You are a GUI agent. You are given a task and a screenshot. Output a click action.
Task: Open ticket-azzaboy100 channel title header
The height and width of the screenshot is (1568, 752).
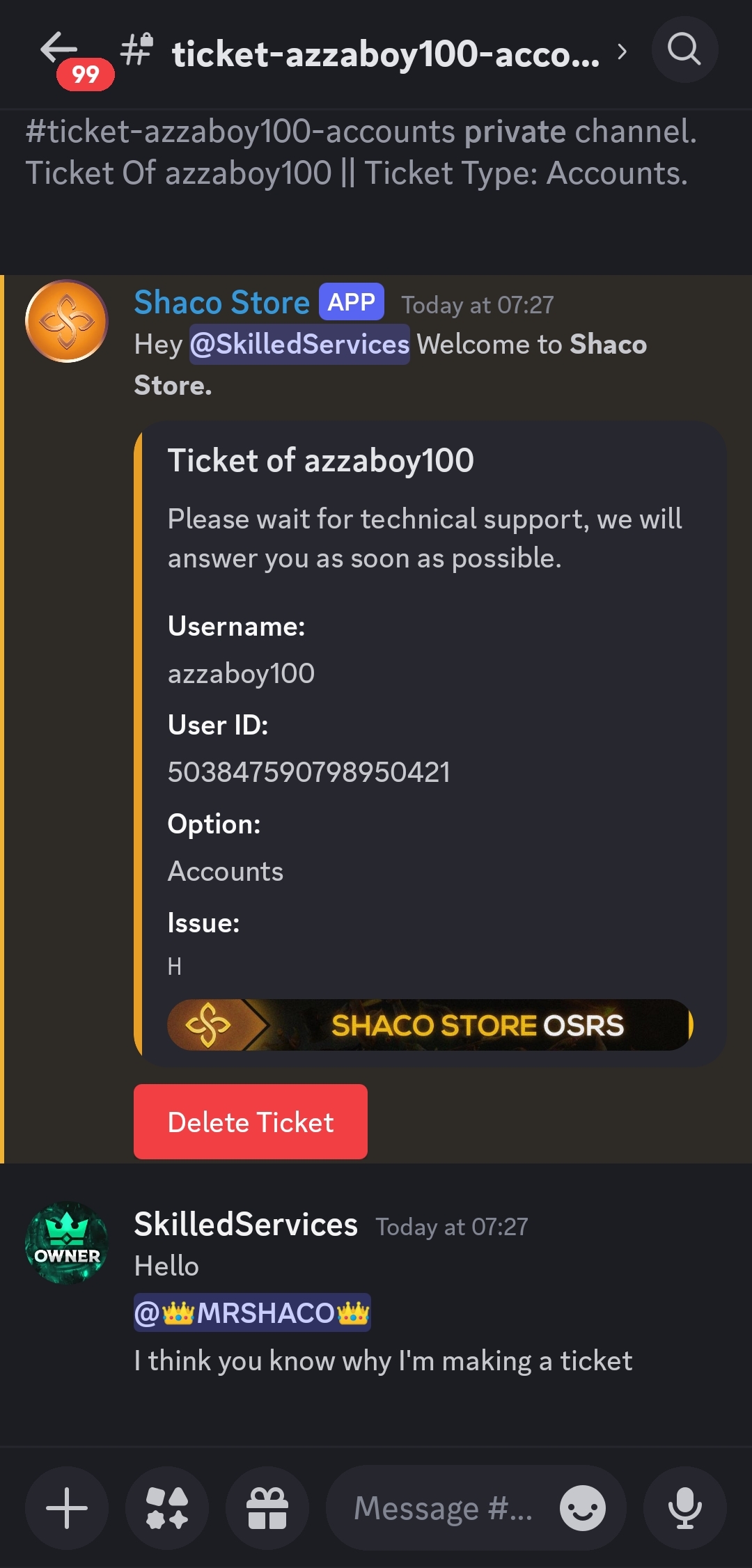coord(386,54)
